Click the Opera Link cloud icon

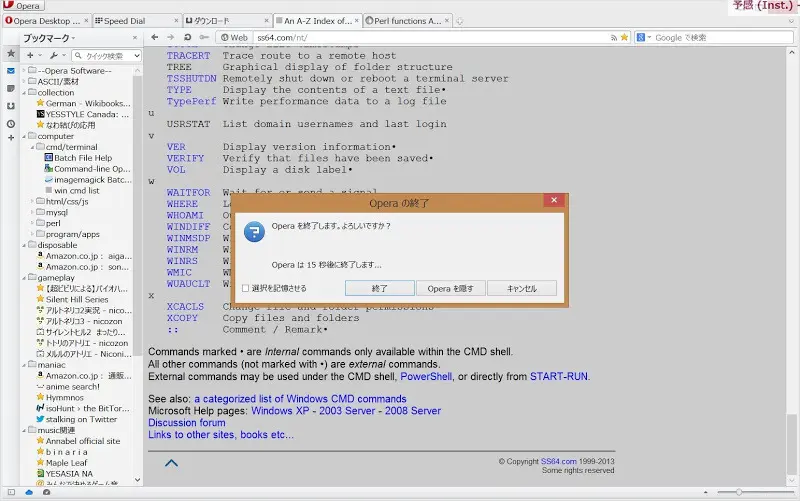[x=29, y=492]
